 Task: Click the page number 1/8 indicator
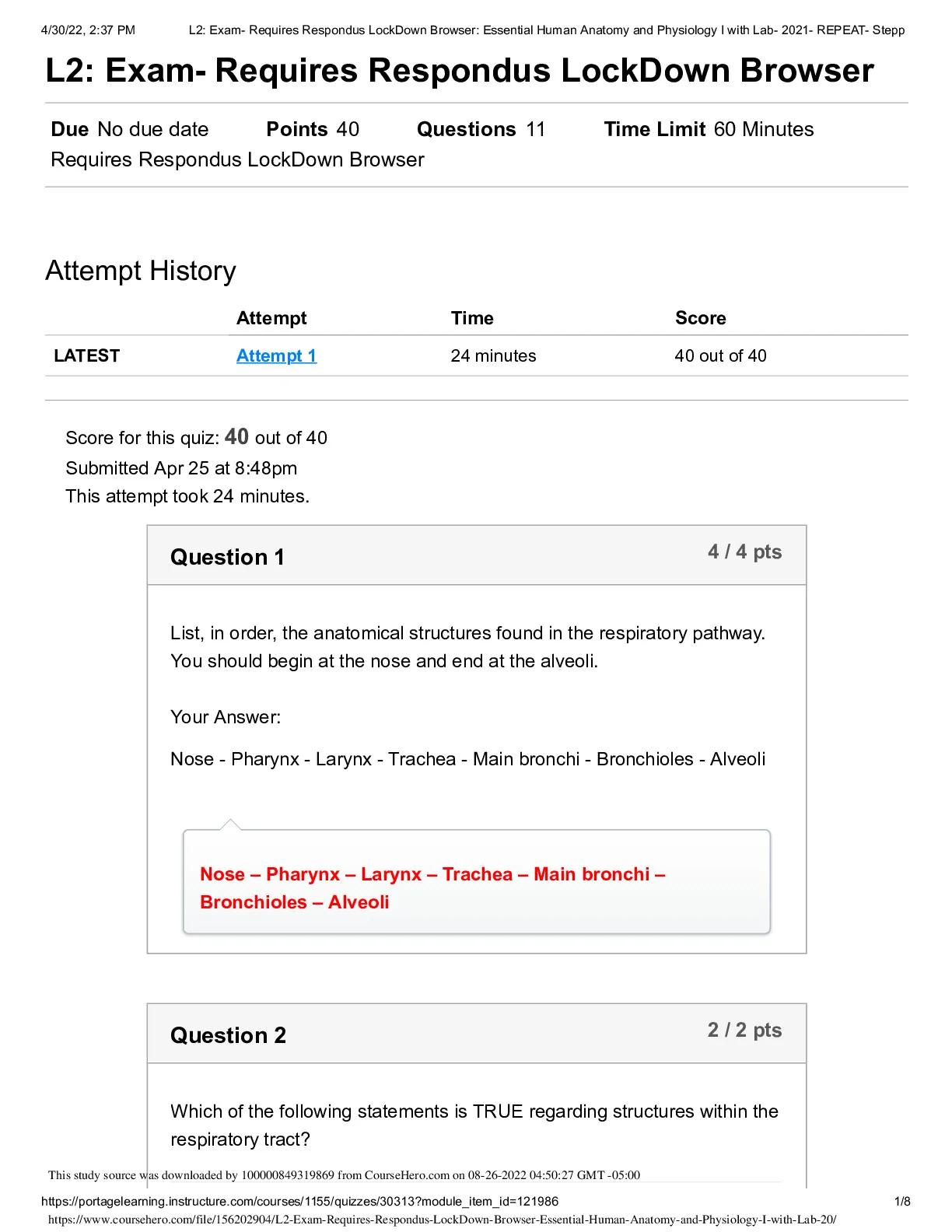(x=902, y=1201)
